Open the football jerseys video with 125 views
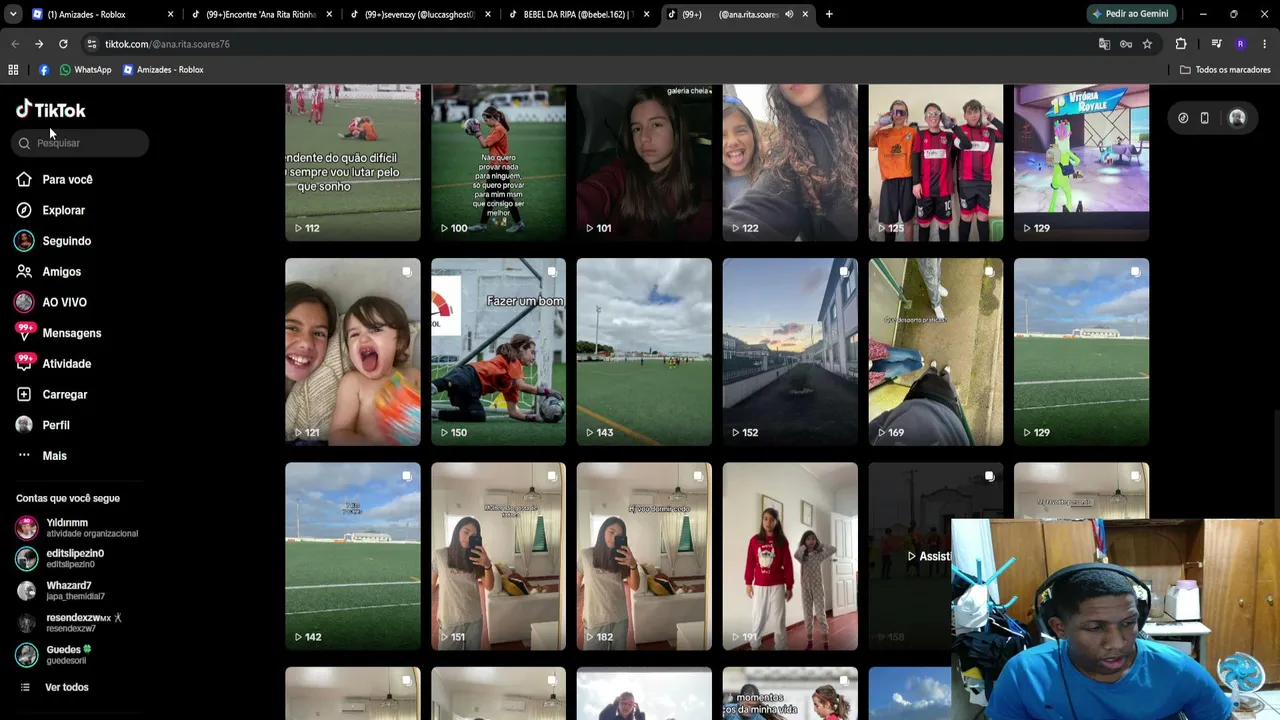Viewport: 1280px width, 720px height. [936, 162]
